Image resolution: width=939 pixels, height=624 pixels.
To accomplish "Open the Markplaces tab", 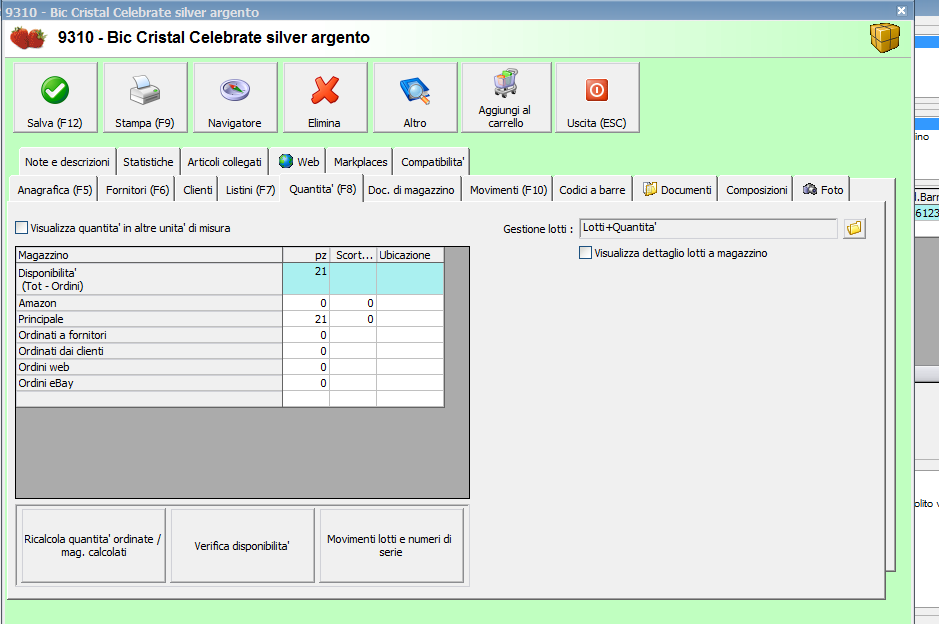I will [x=361, y=162].
